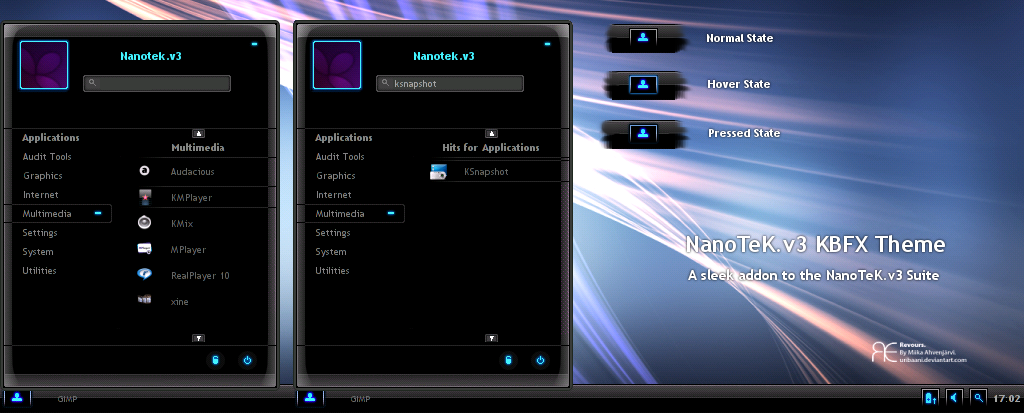Click user avatar in right menu
Screen dimensions: 1024x413
click(x=337, y=65)
